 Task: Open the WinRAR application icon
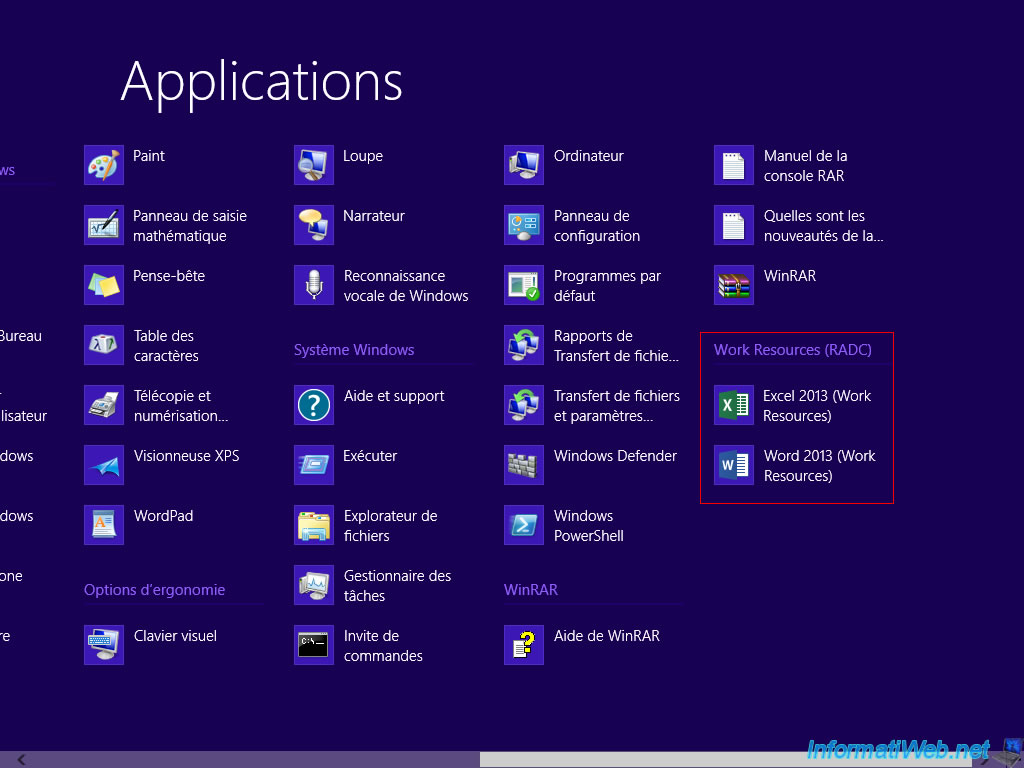734,285
